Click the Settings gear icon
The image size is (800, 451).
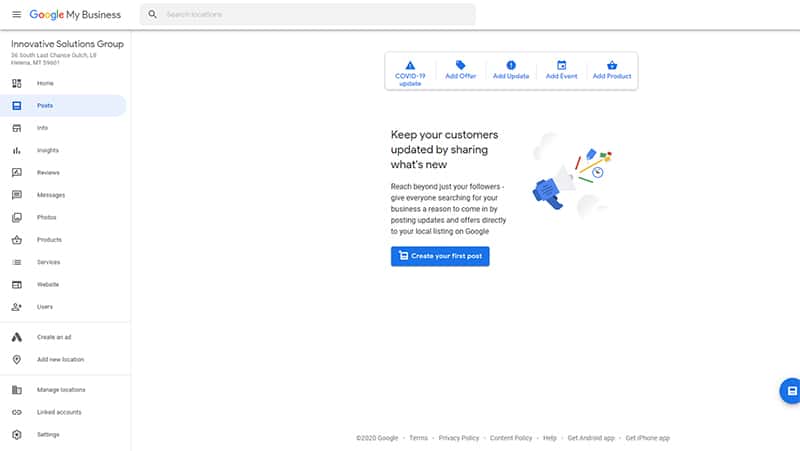tap(17, 435)
